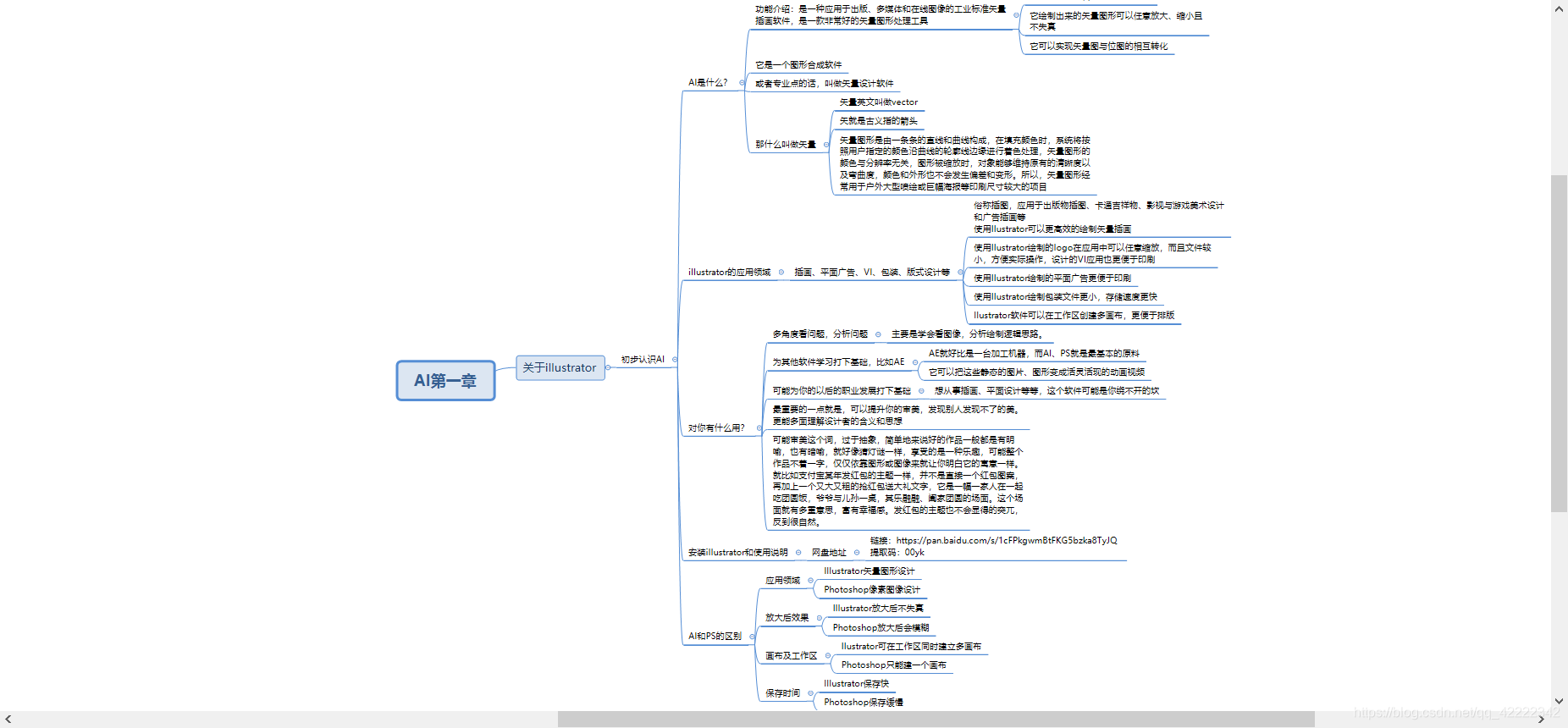Collapse the 初步认识AI branch circle

click(675, 360)
